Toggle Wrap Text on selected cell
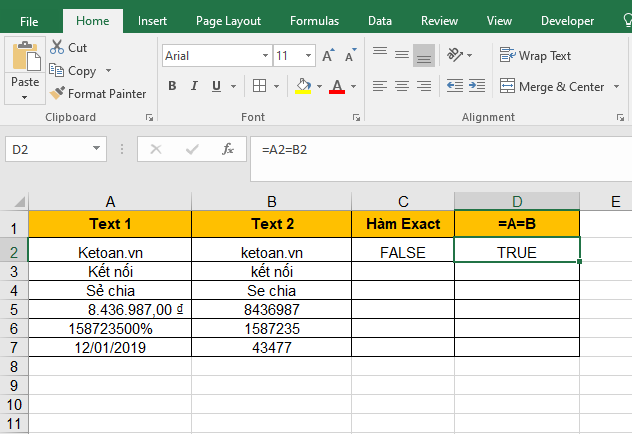Image resolution: width=632 pixels, height=434 pixels. click(x=536, y=56)
